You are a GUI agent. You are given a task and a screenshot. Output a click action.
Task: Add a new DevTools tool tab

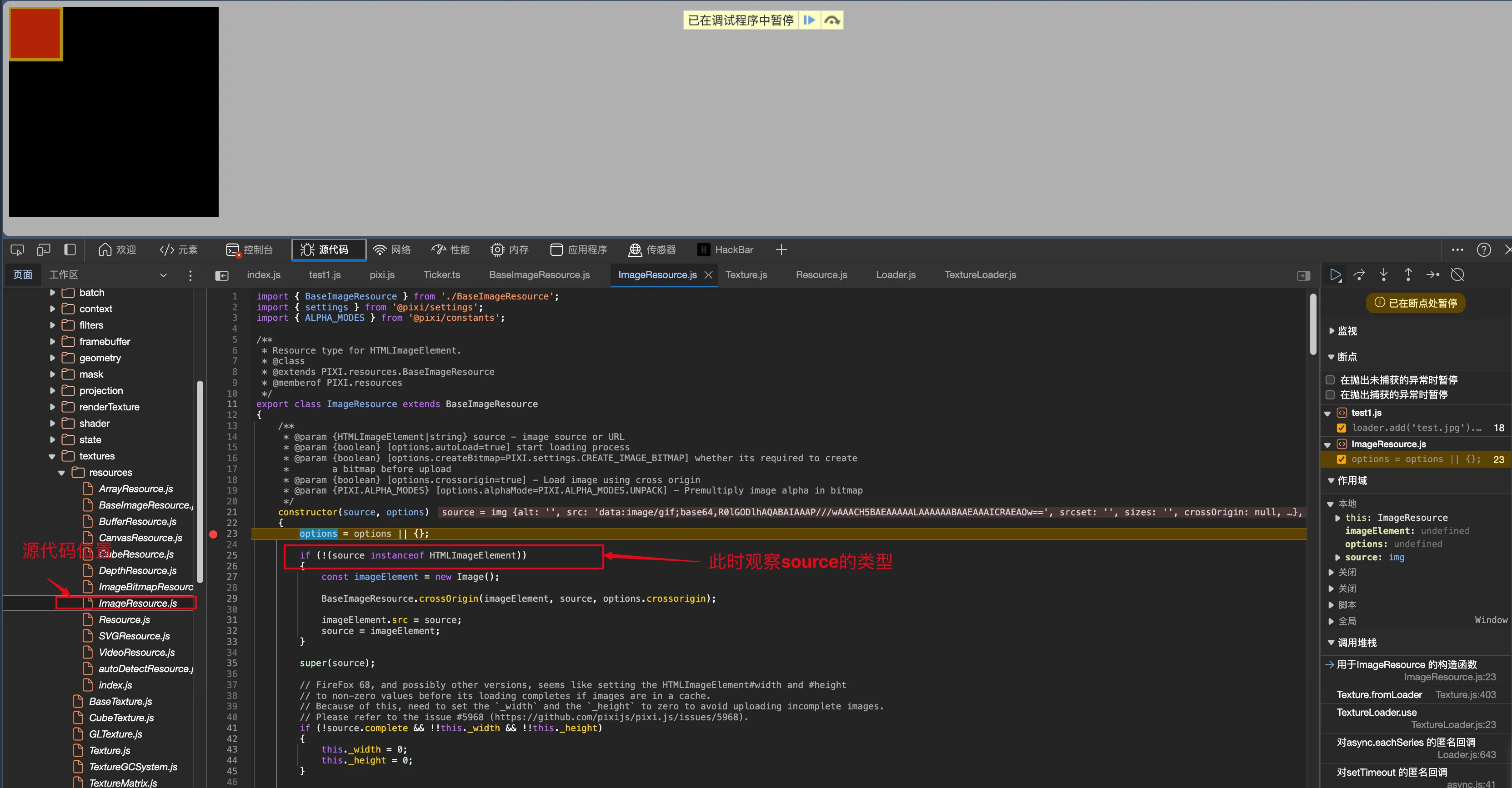pyautogui.click(x=781, y=250)
